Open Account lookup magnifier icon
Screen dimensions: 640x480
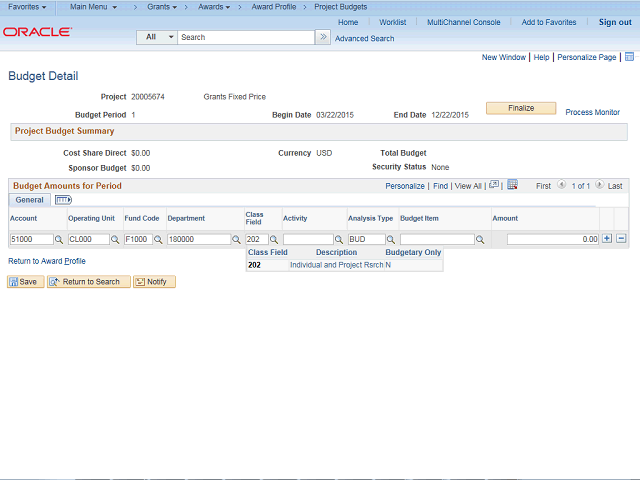click(59, 240)
